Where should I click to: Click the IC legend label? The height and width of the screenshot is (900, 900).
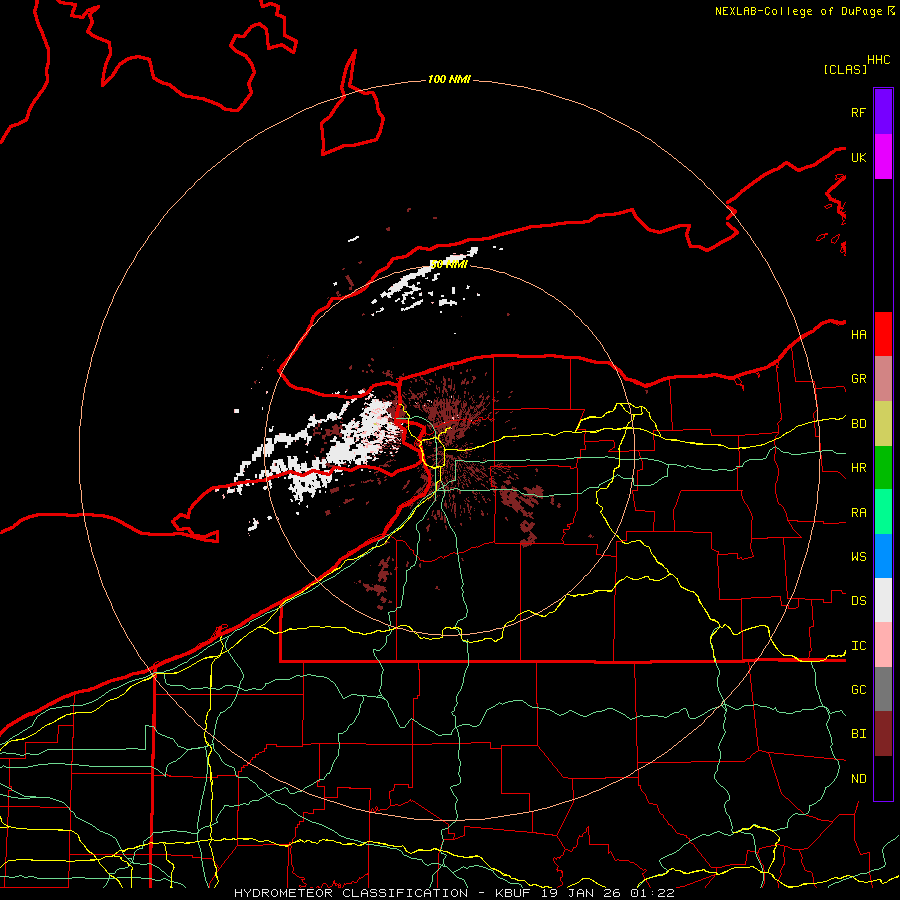858,646
